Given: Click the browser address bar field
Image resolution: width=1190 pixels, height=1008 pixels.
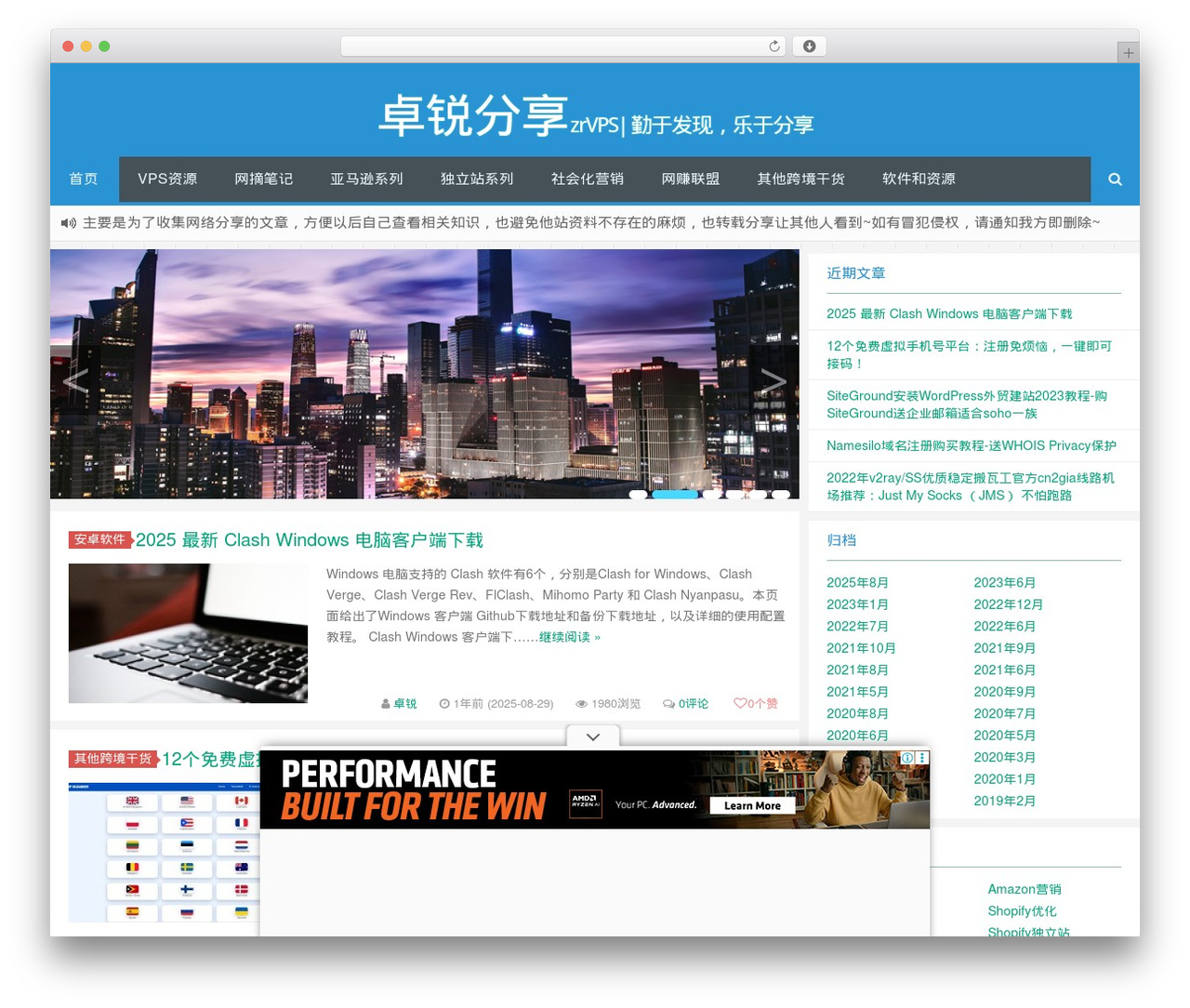Looking at the screenshot, I should (x=563, y=46).
